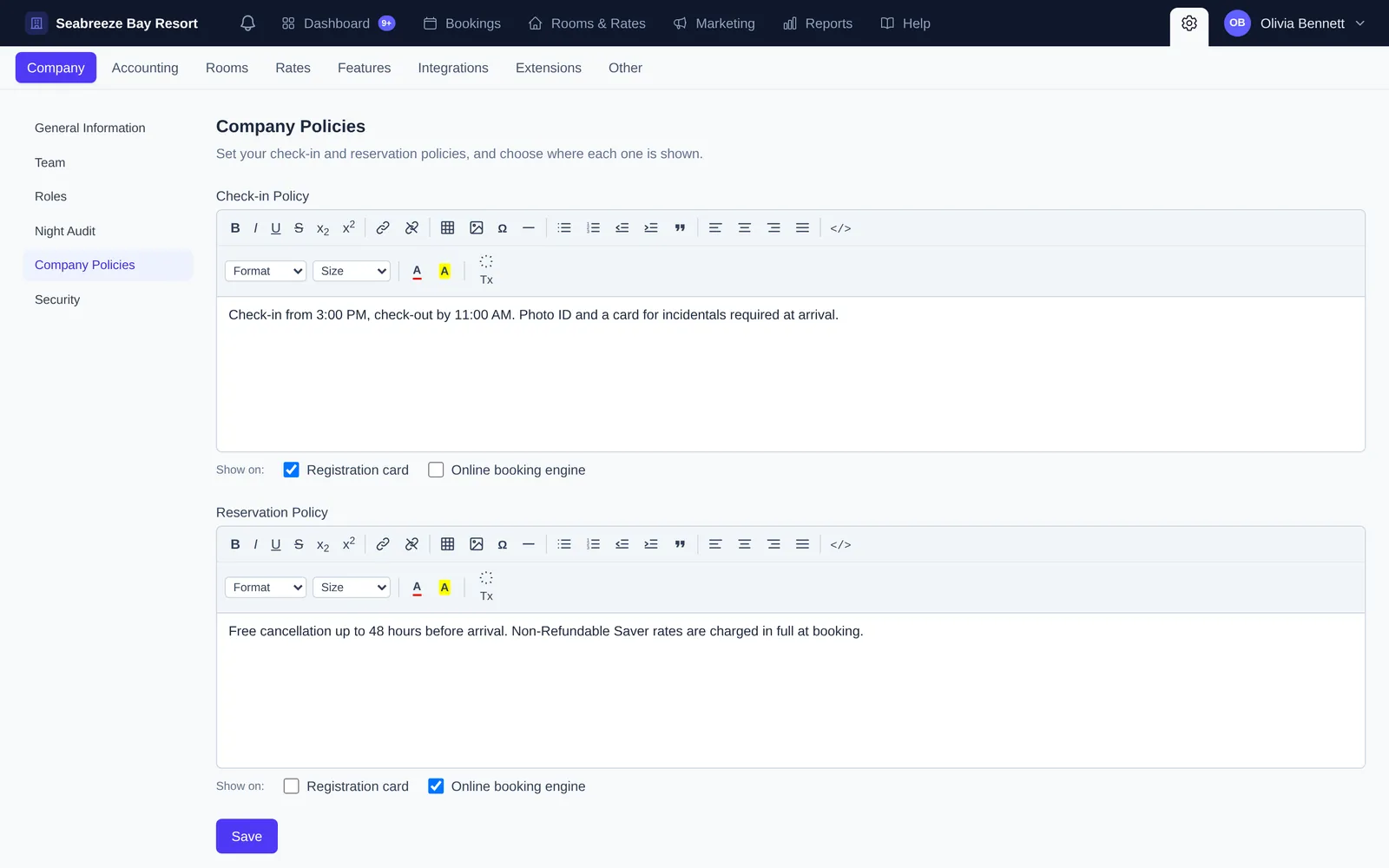
Task: Open Size dropdown in Reservation Policy editor
Action: coord(352,588)
